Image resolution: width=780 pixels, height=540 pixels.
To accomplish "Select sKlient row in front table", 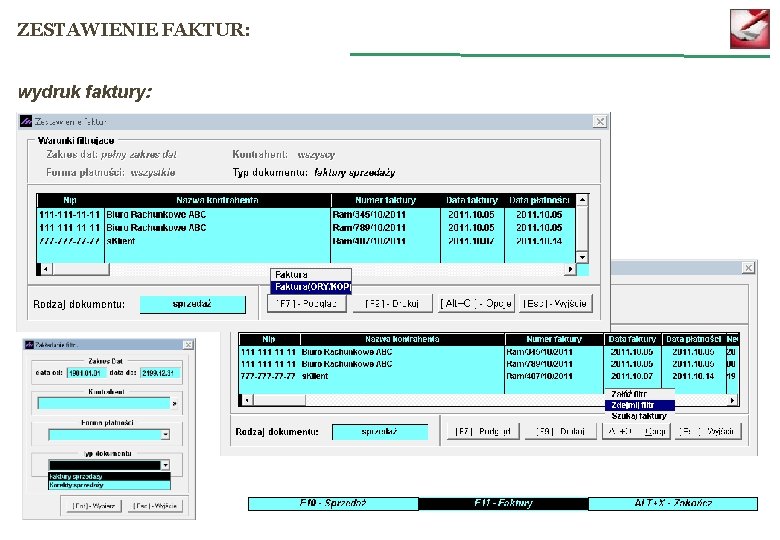I will [306, 241].
